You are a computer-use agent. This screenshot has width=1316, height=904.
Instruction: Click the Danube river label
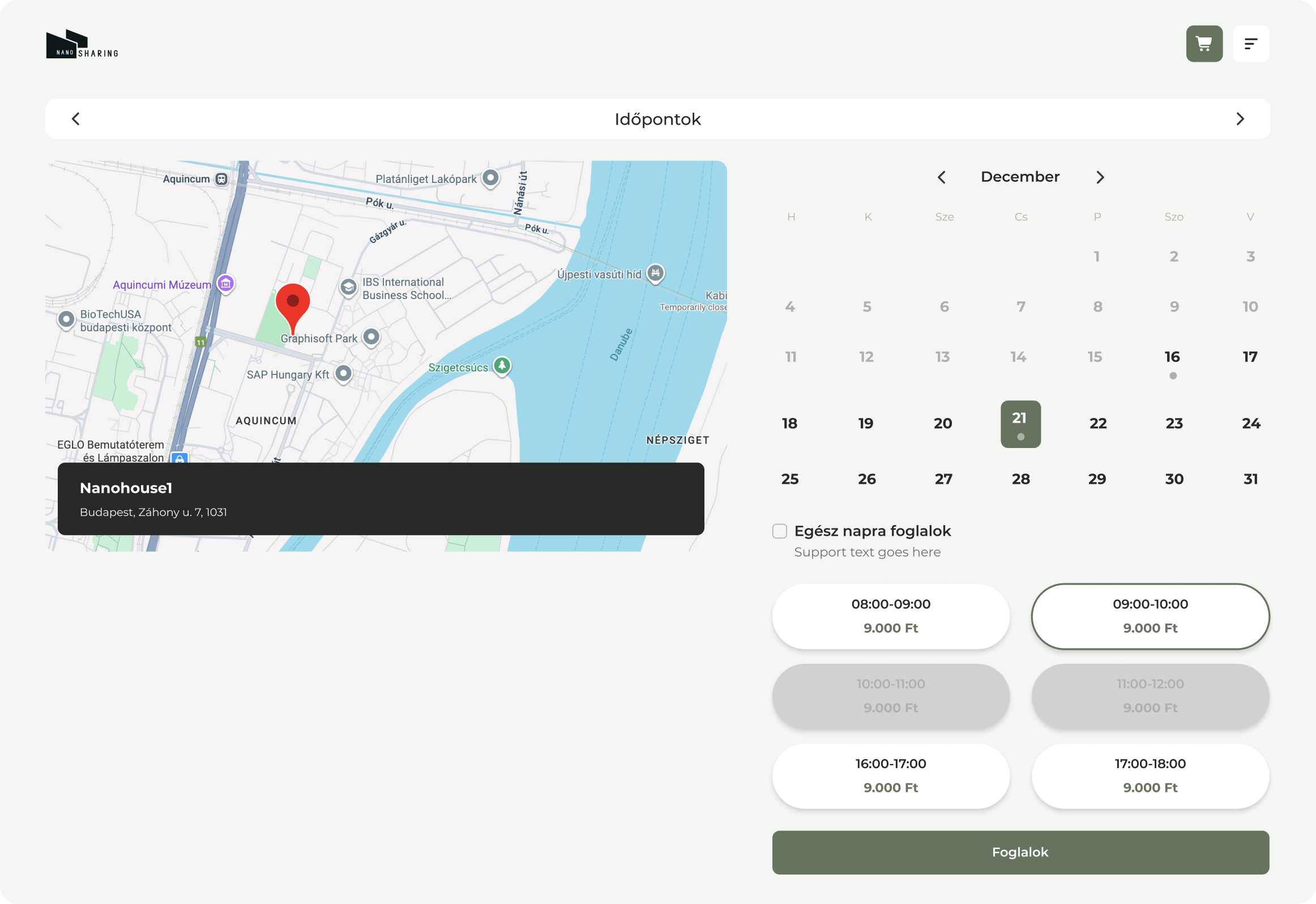click(621, 344)
